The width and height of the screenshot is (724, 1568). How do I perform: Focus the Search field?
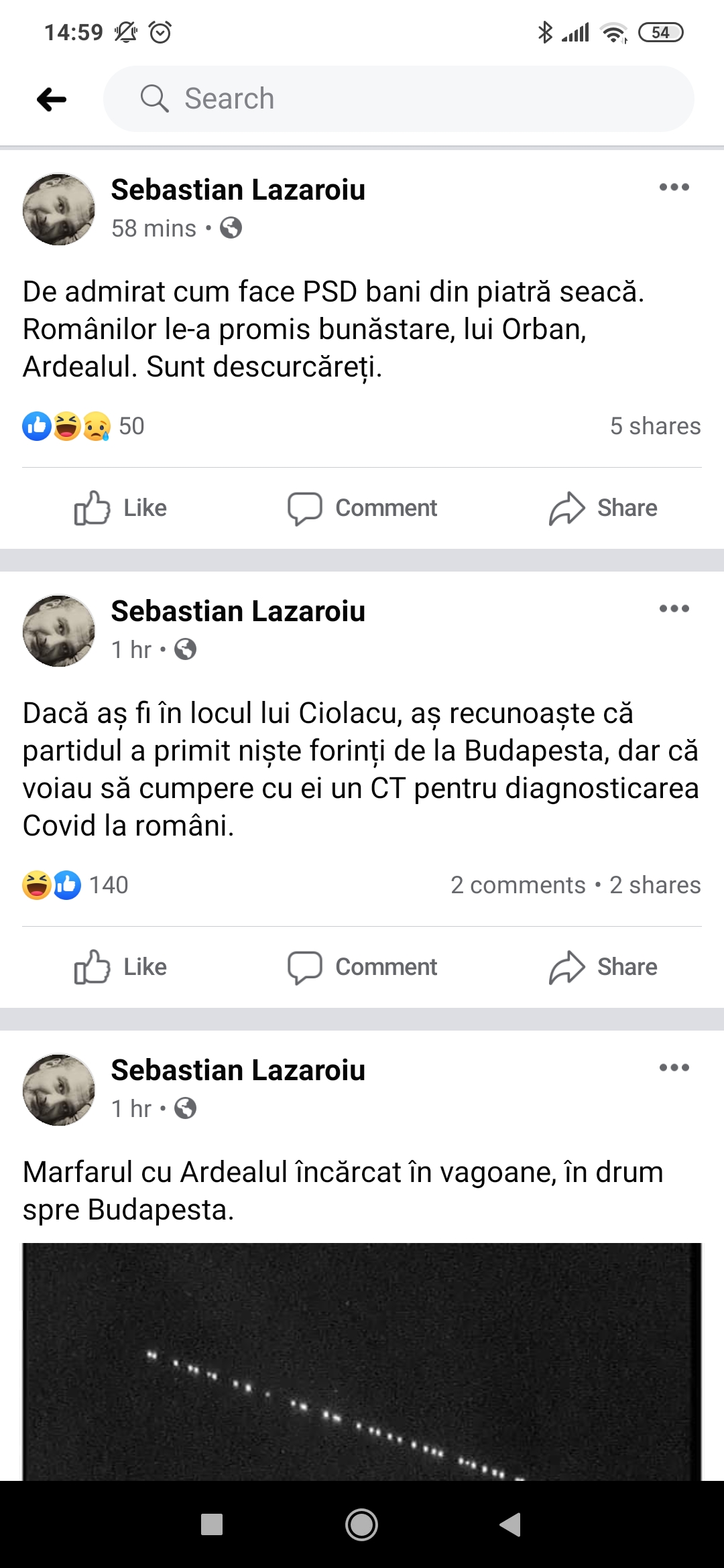click(398, 99)
